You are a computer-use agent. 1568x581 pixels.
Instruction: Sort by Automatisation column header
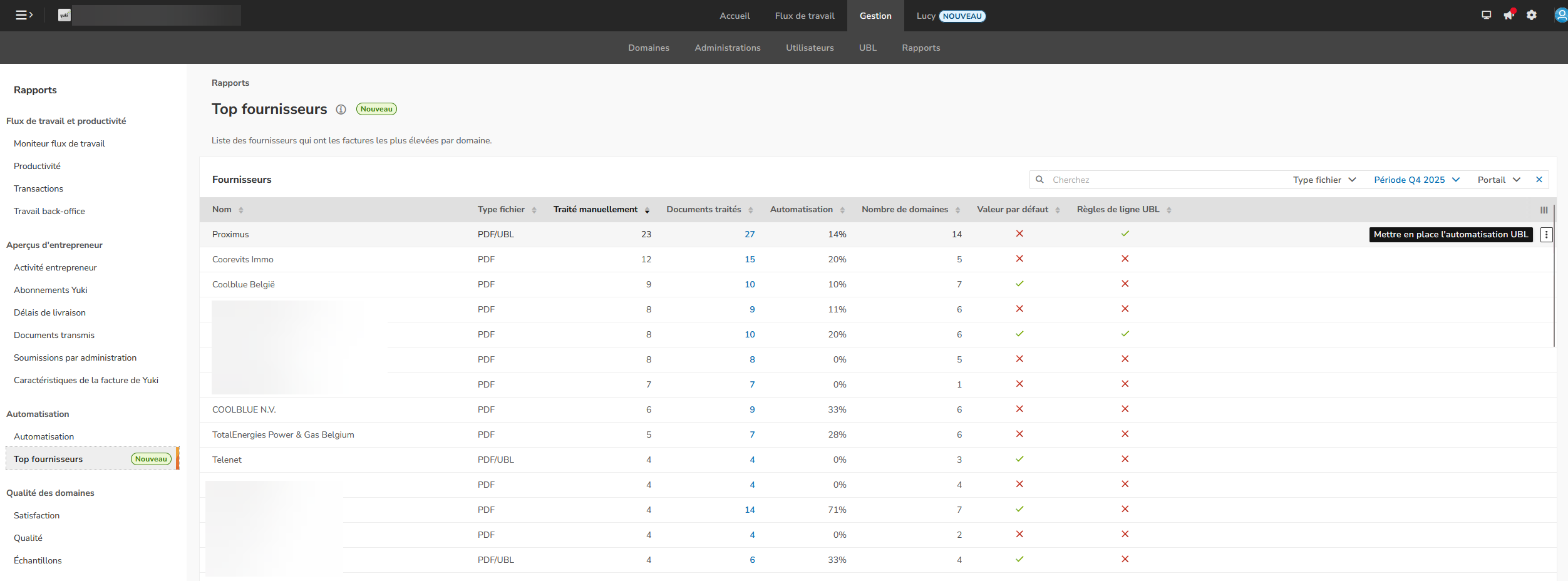pyautogui.click(x=807, y=210)
